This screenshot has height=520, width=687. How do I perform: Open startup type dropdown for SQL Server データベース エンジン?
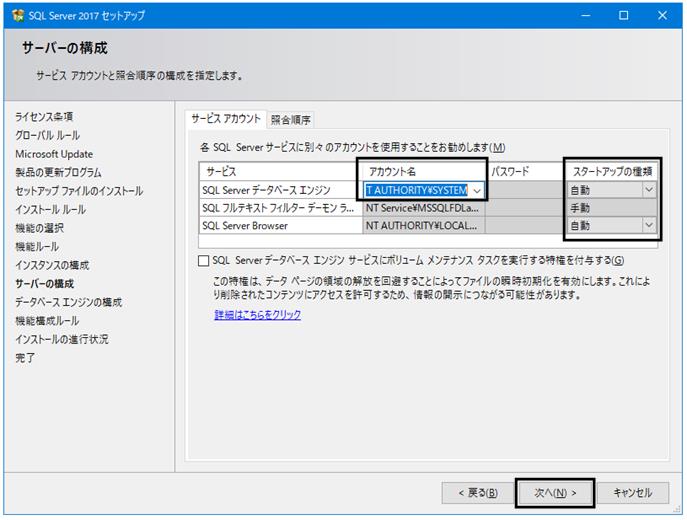coord(649,190)
